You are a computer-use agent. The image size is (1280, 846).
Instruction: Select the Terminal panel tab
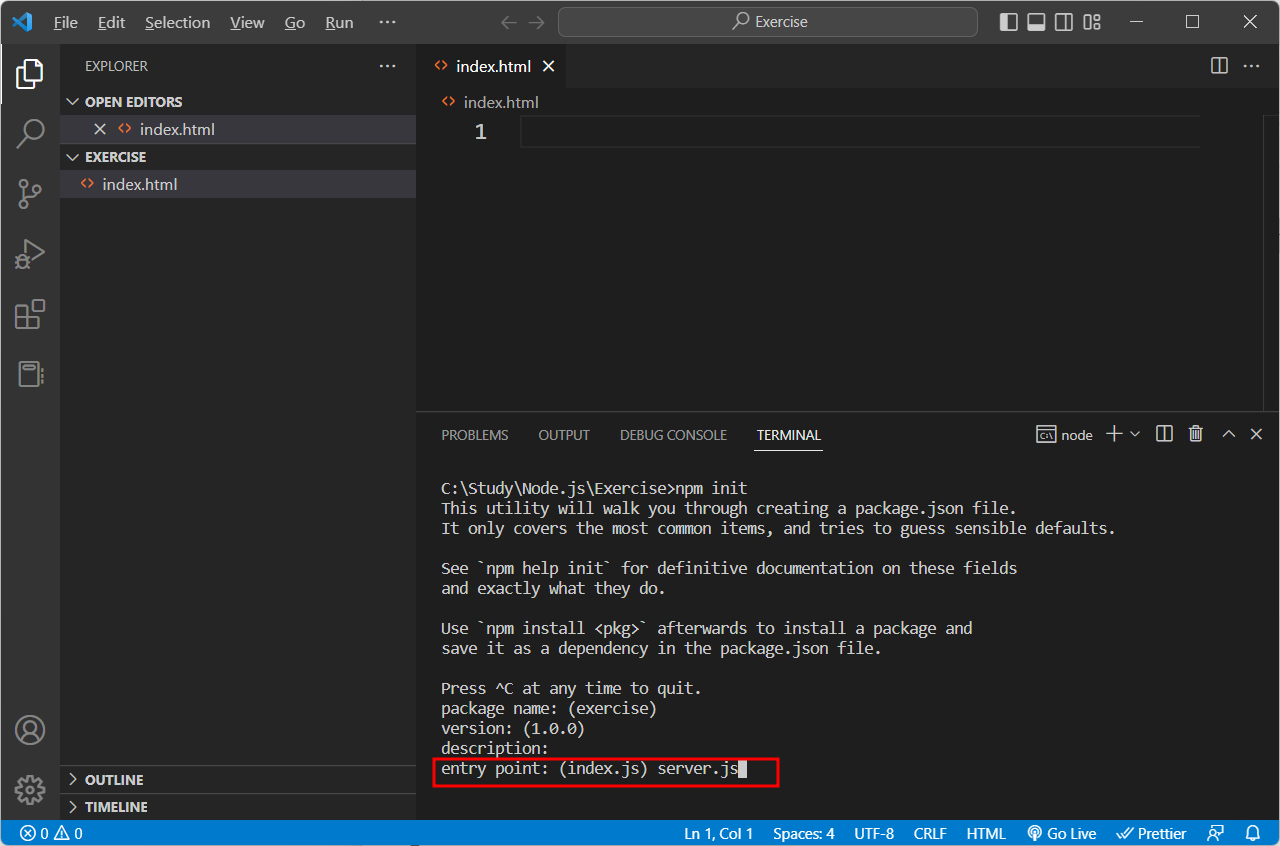pyautogui.click(x=789, y=435)
